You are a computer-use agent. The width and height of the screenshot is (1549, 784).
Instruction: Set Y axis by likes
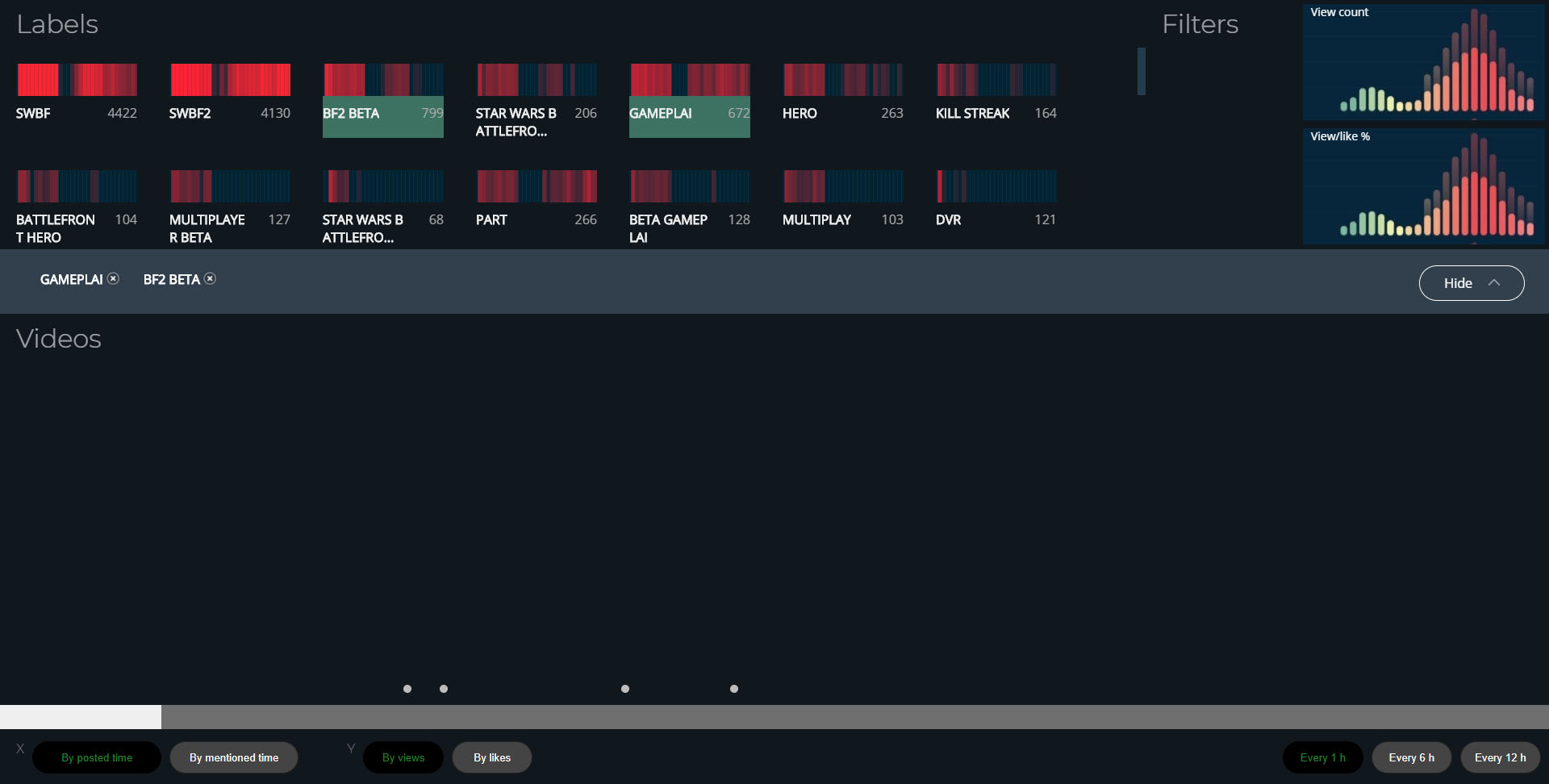pyautogui.click(x=492, y=757)
